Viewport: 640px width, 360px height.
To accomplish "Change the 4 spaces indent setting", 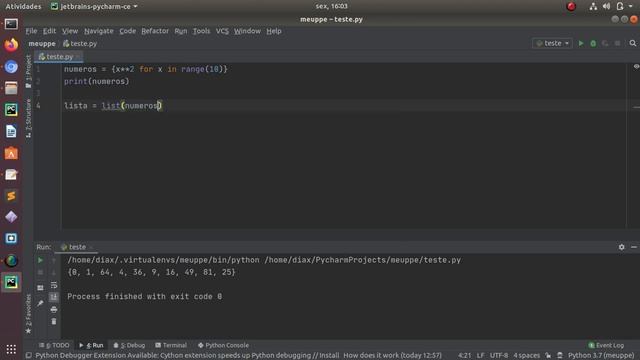I will 527,356.
